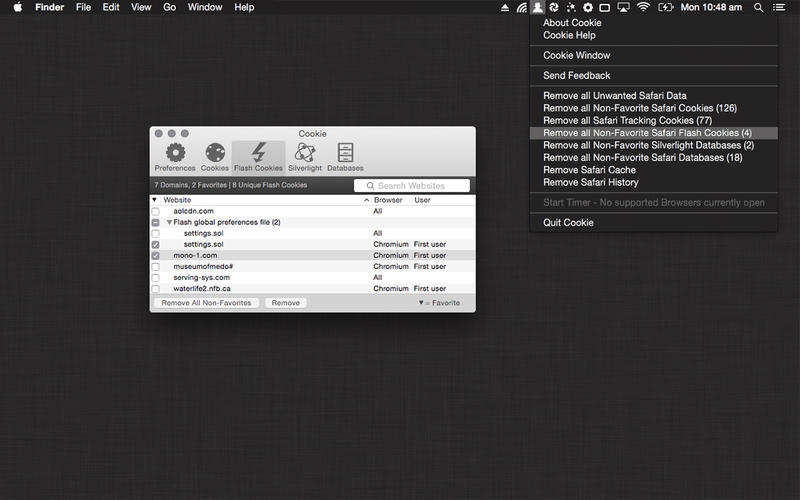Sort by the Browser column header

(388, 200)
